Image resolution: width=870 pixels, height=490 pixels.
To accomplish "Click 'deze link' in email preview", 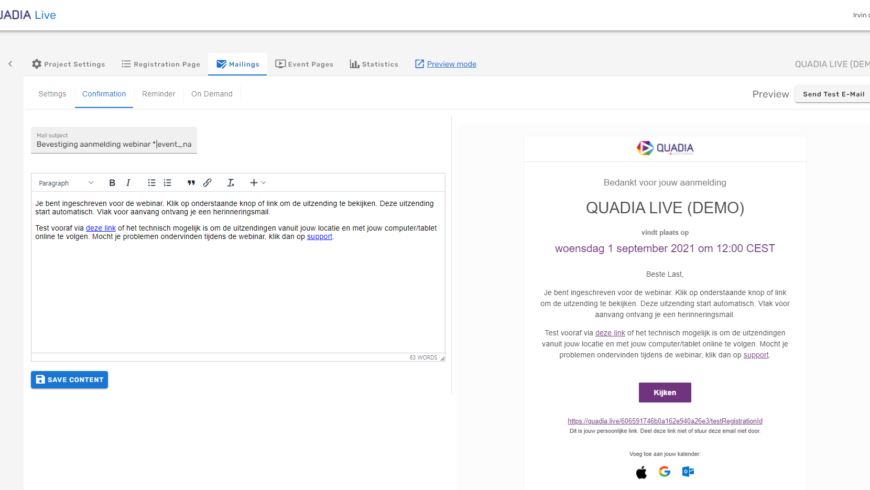I will click(610, 333).
